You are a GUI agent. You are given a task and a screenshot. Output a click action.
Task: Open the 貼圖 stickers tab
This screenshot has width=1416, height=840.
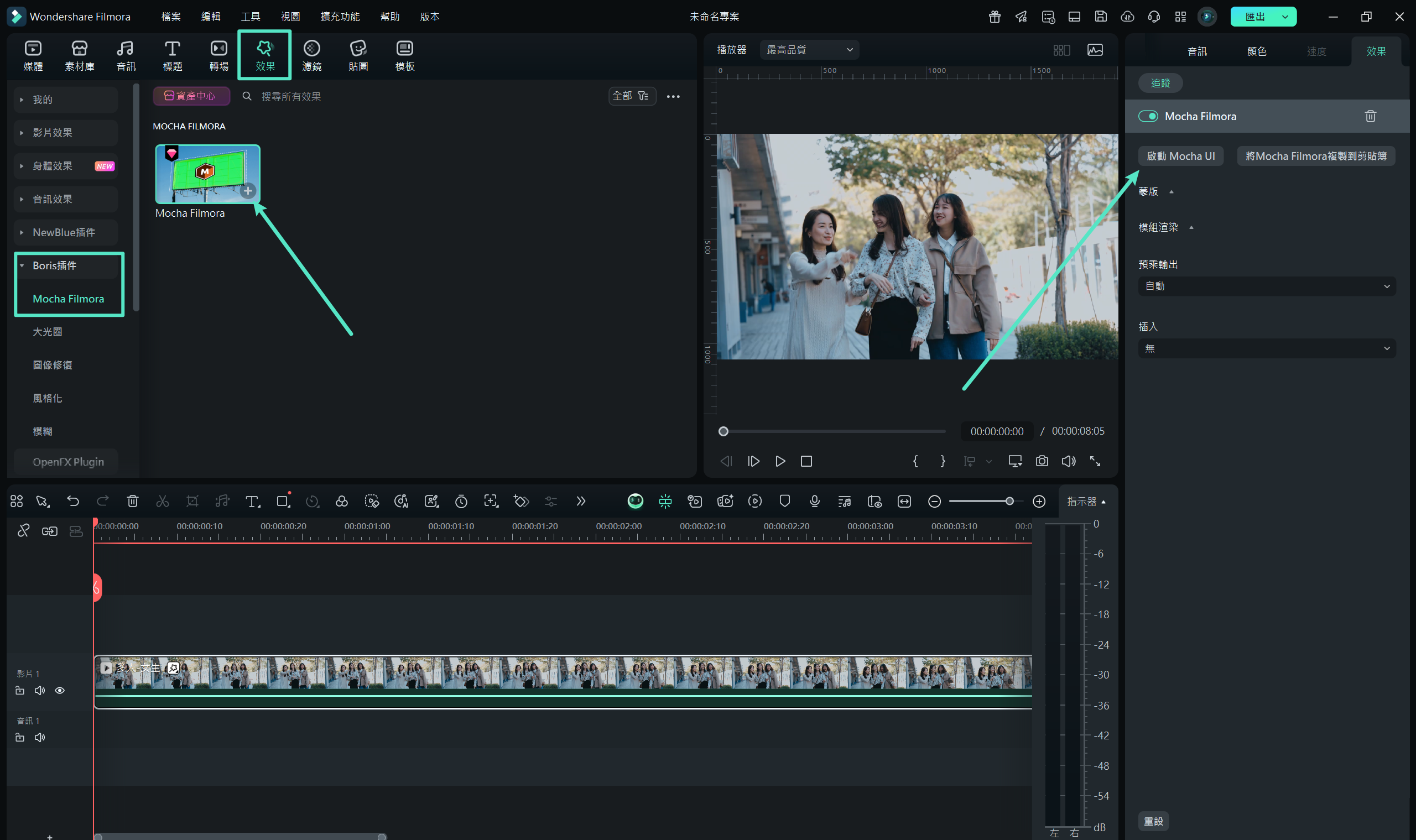click(x=358, y=55)
